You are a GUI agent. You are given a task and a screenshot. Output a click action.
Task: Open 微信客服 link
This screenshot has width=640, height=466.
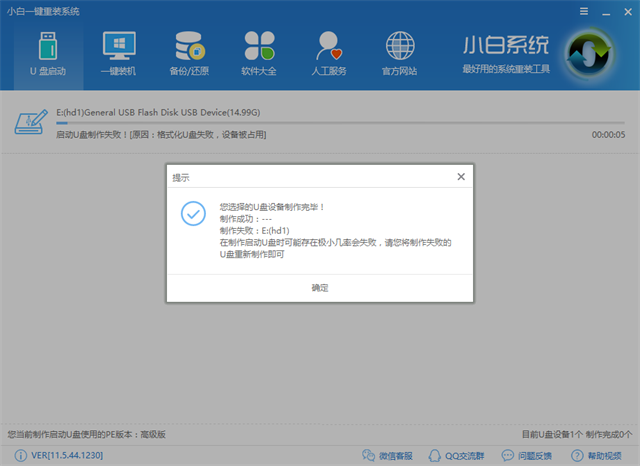(x=393, y=456)
